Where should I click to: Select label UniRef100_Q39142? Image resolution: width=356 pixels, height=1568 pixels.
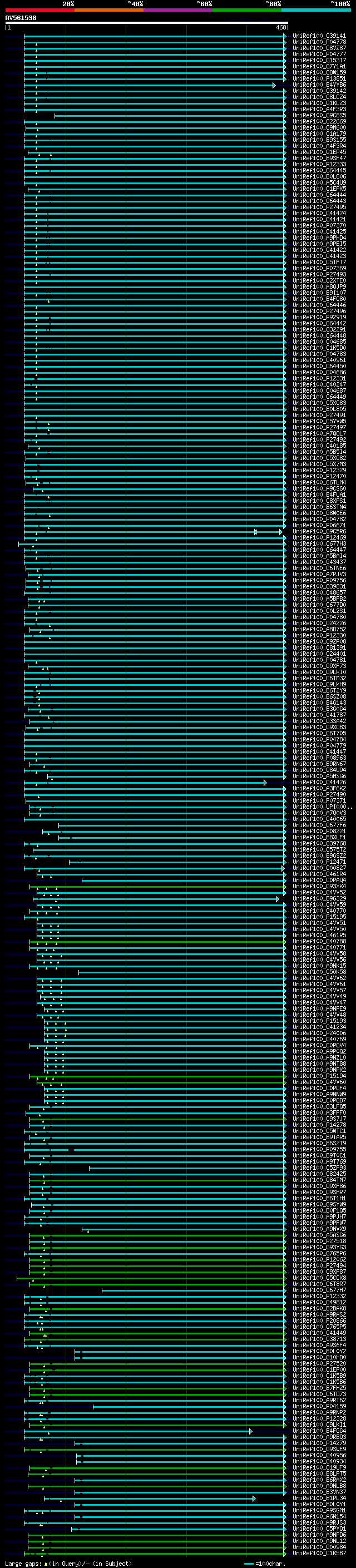(x=319, y=91)
